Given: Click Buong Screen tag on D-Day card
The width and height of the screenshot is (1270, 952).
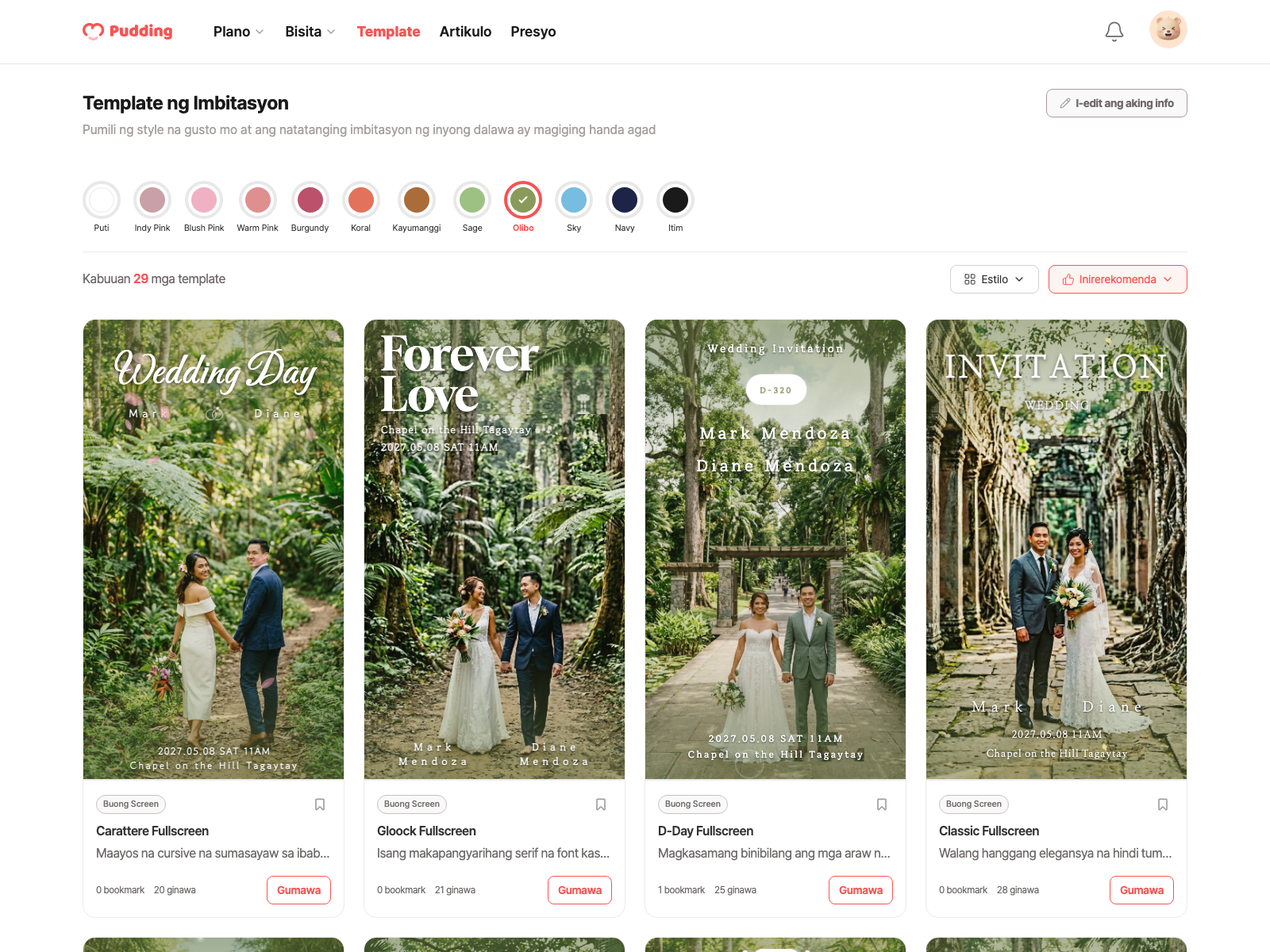Looking at the screenshot, I should (693, 804).
